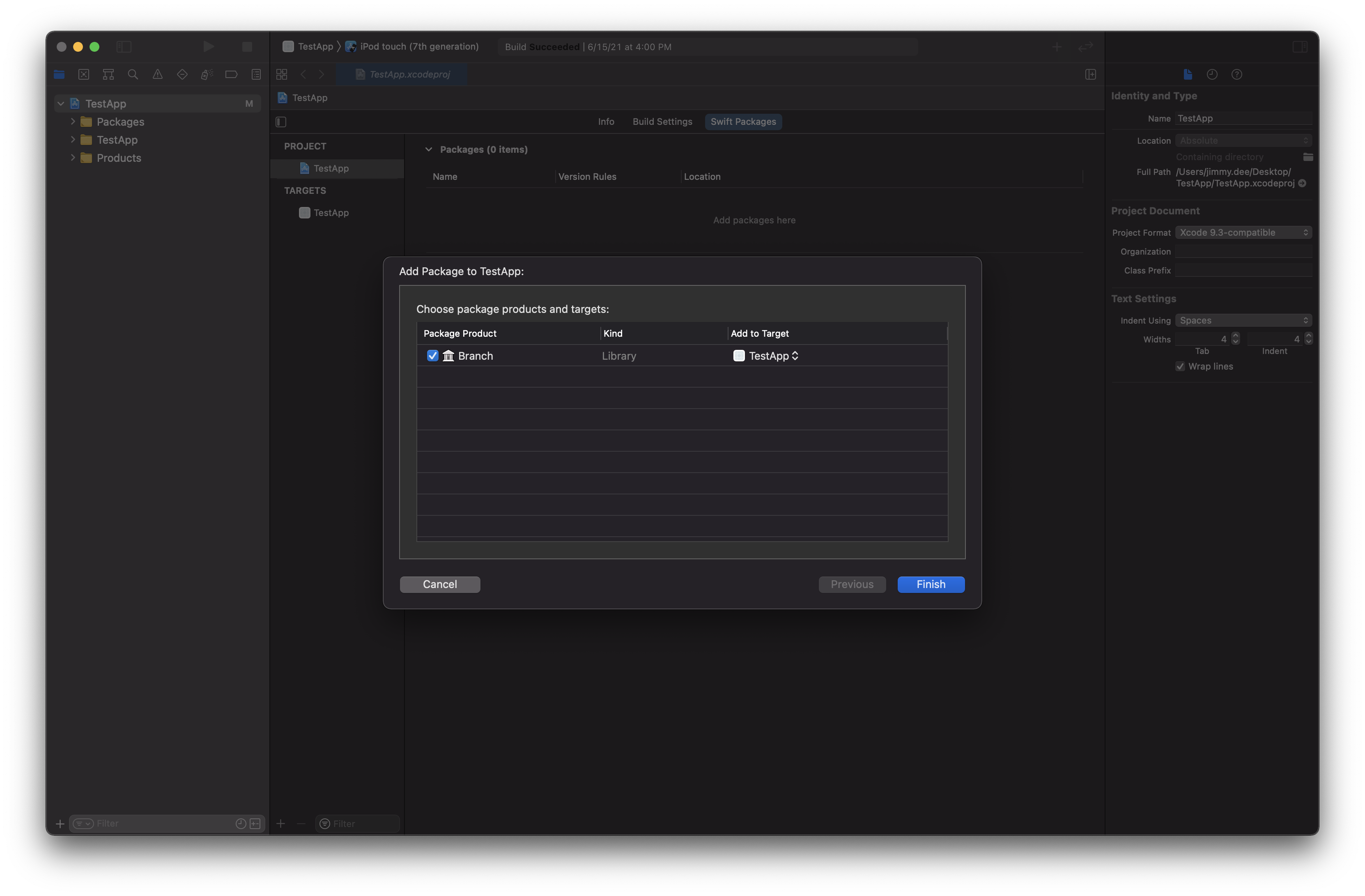Click the Stop button in toolbar
This screenshot has width=1365, height=896.
[x=247, y=47]
